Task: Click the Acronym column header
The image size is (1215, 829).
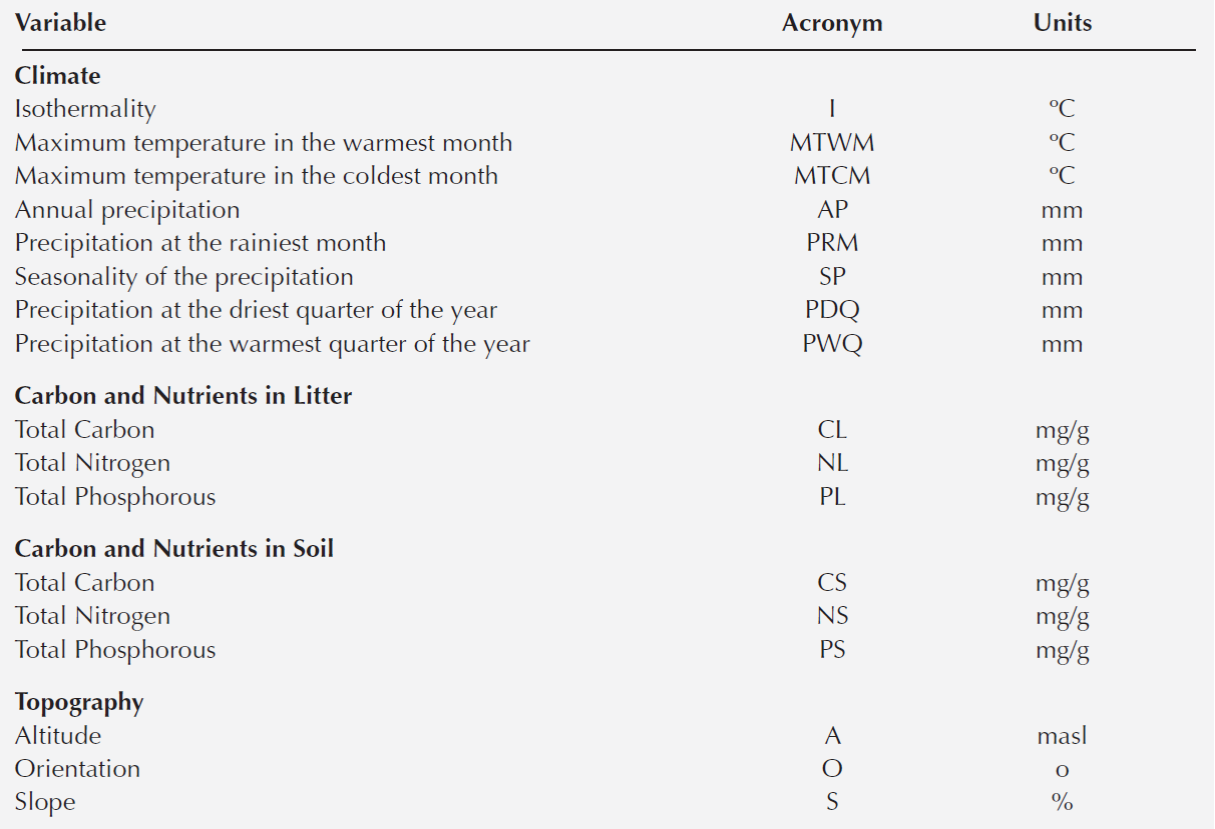Action: point(832,23)
